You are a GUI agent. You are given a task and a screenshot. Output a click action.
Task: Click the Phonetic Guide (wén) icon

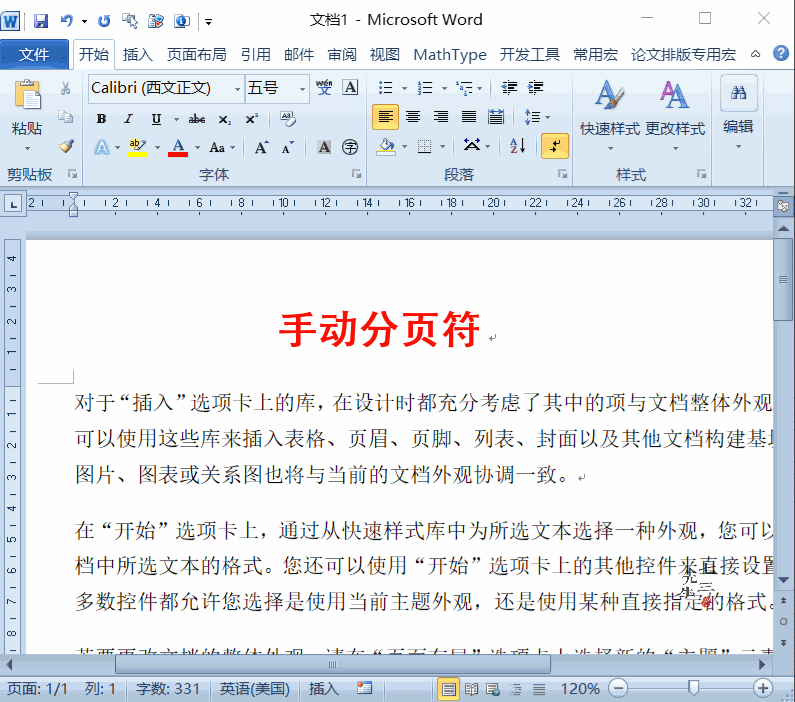coord(324,87)
